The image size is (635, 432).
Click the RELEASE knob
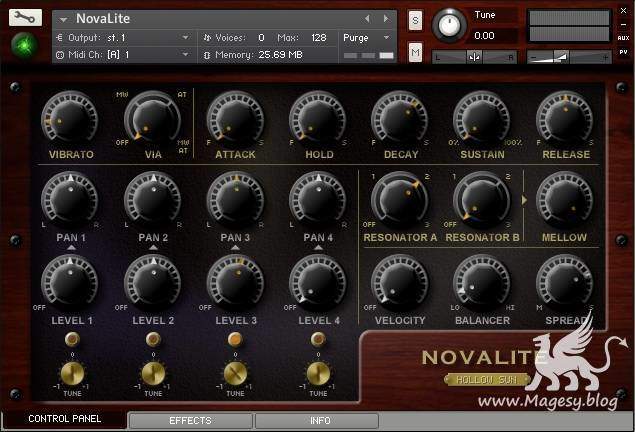pyautogui.click(x=565, y=119)
